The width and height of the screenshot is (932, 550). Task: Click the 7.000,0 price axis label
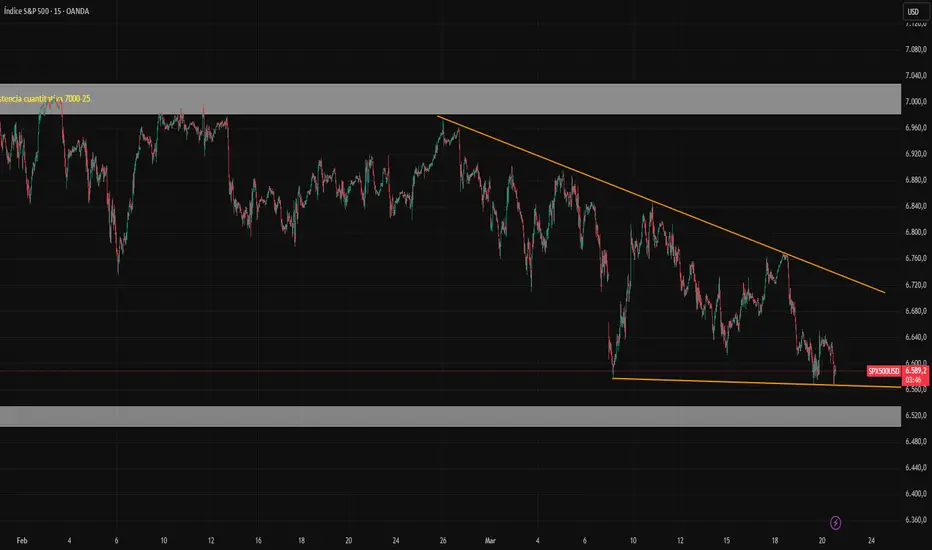(915, 102)
